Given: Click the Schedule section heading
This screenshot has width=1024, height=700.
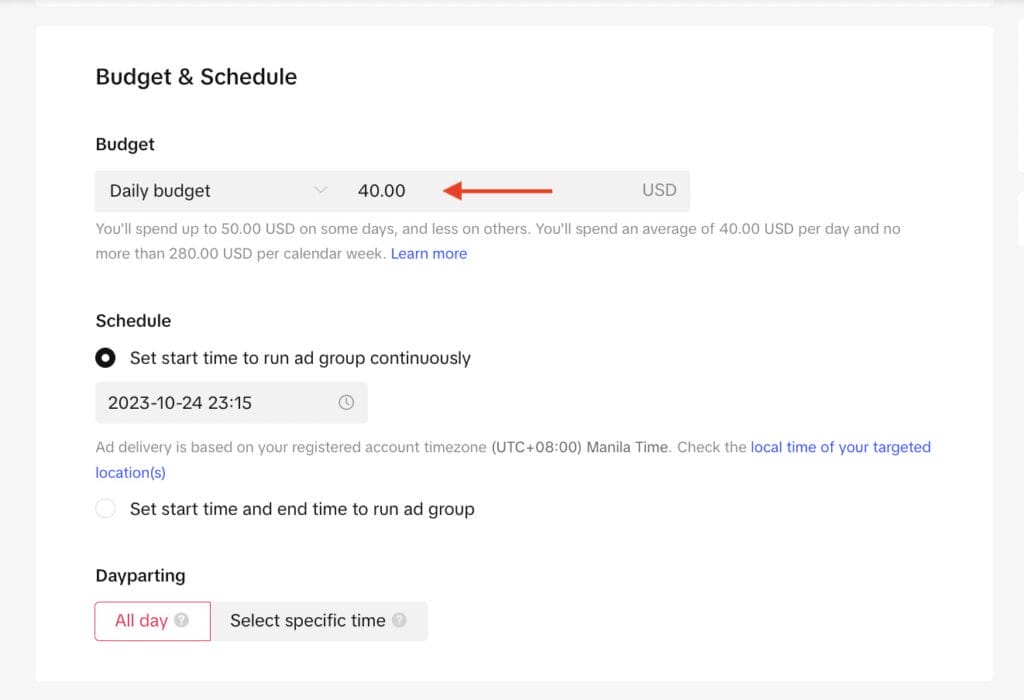Looking at the screenshot, I should pyautogui.click(x=133, y=320).
